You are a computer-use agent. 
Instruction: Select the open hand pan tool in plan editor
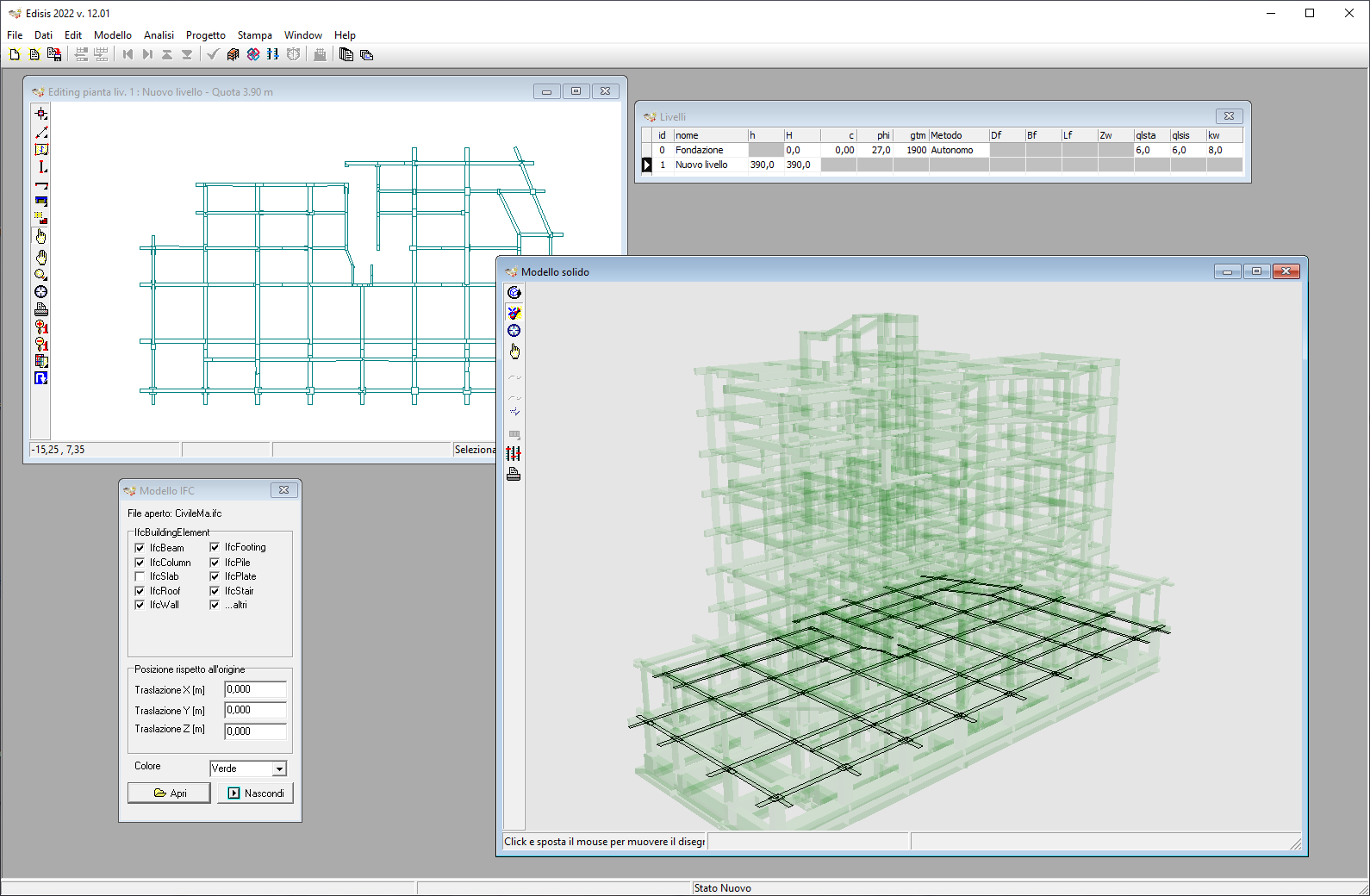click(x=40, y=257)
